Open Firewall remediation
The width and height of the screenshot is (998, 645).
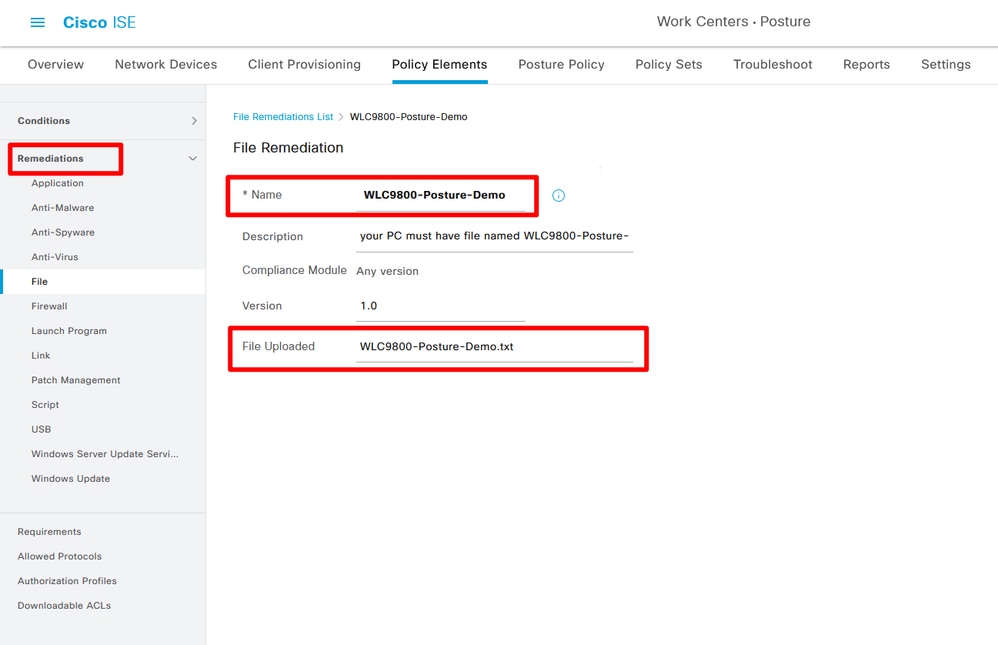[49, 306]
